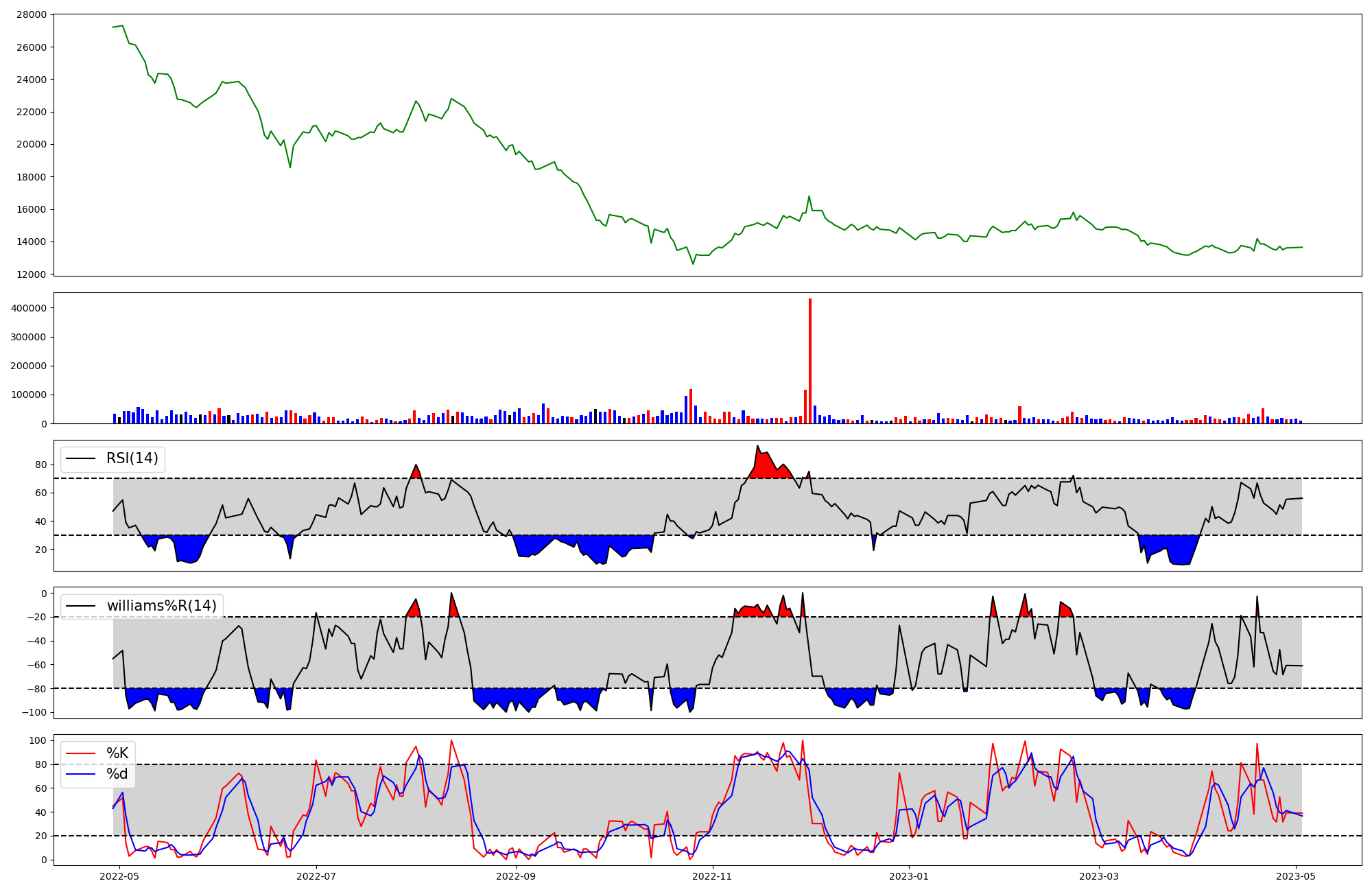
Task: Click the 2023-01 x-axis date label
Action: click(910, 876)
